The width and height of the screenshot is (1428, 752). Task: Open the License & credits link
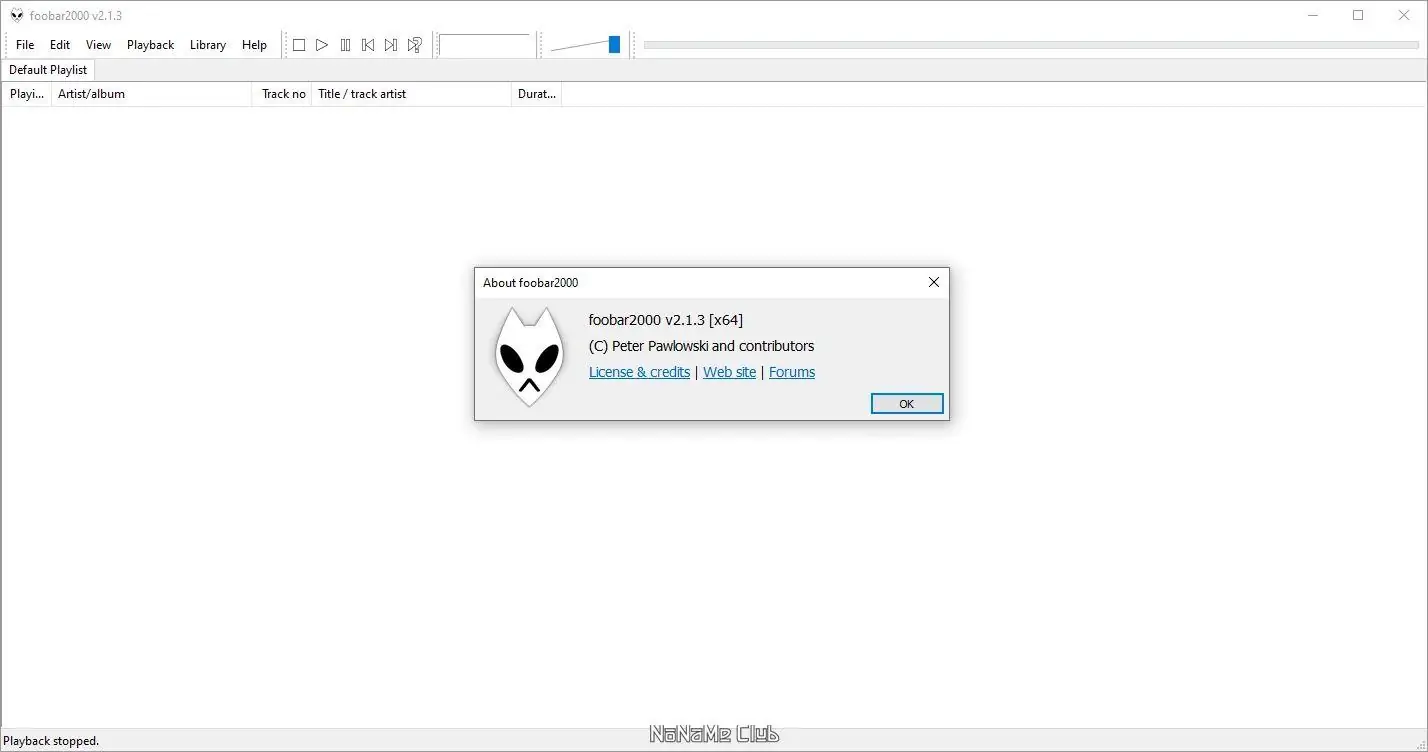coord(639,372)
